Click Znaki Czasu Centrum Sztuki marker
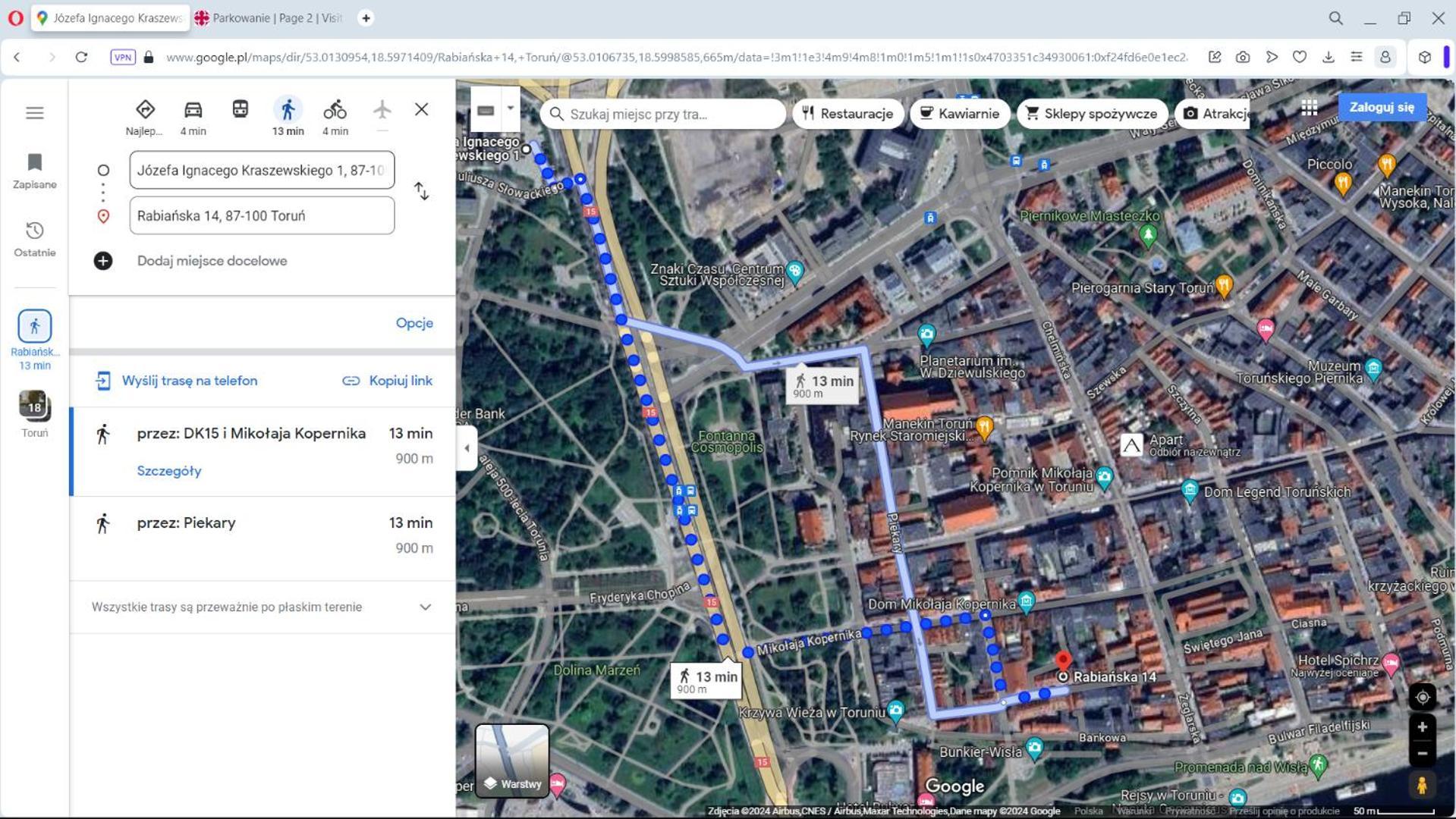 coord(795,271)
